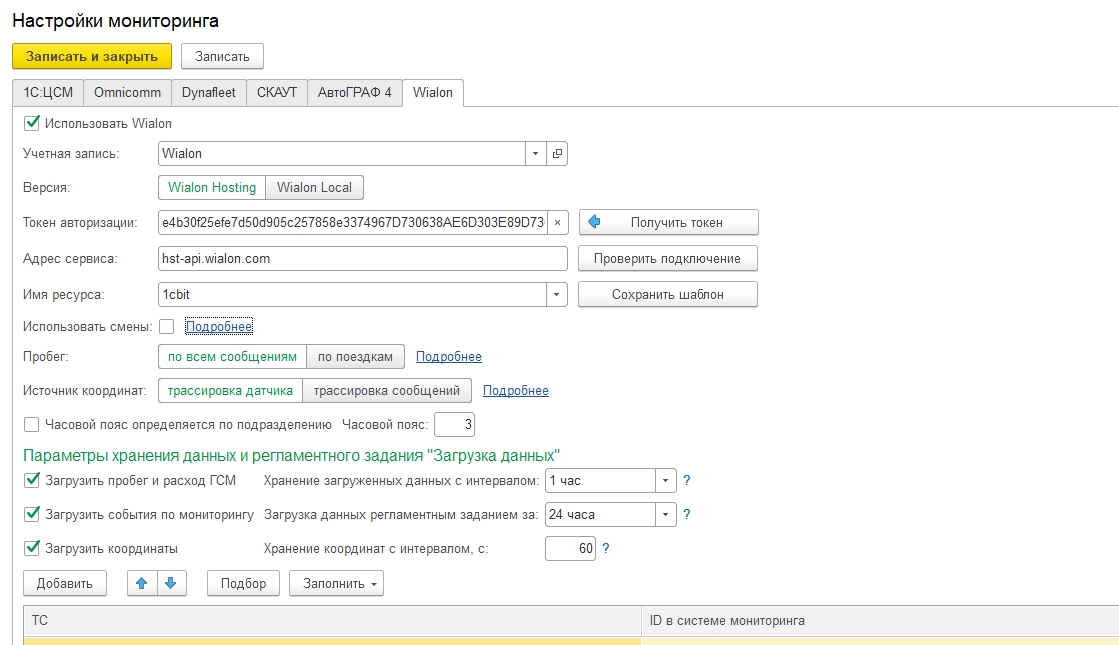
Task: Click the move row down arrow icon
Action: tap(171, 583)
